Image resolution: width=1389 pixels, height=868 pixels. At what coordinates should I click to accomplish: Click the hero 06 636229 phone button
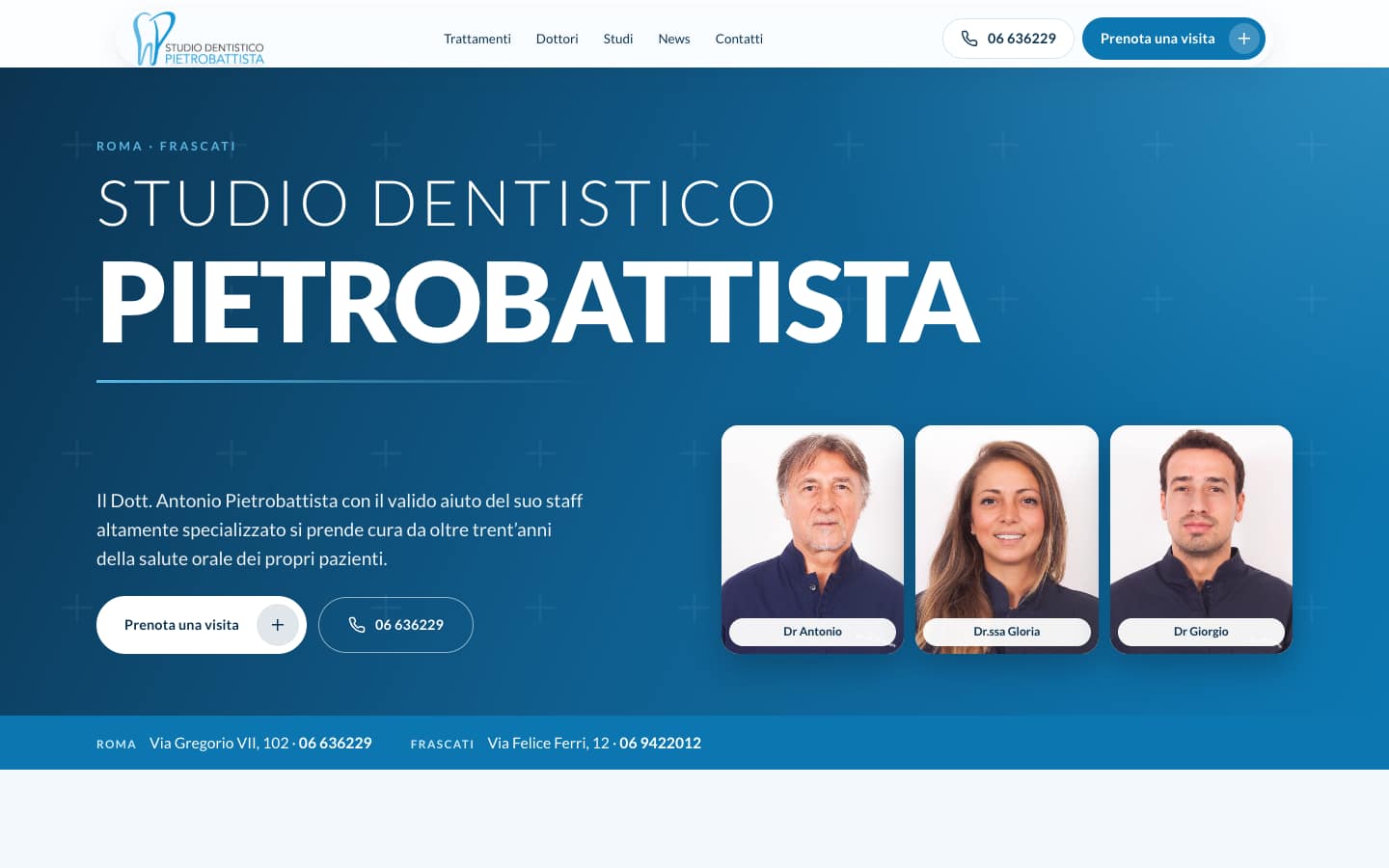tap(395, 625)
